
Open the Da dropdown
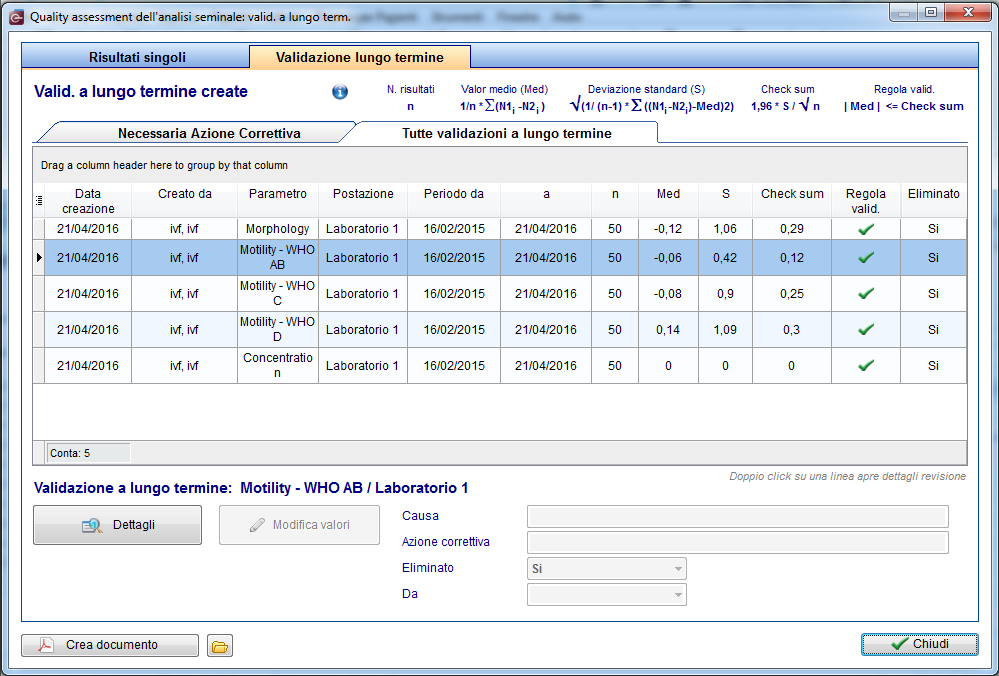coord(607,594)
